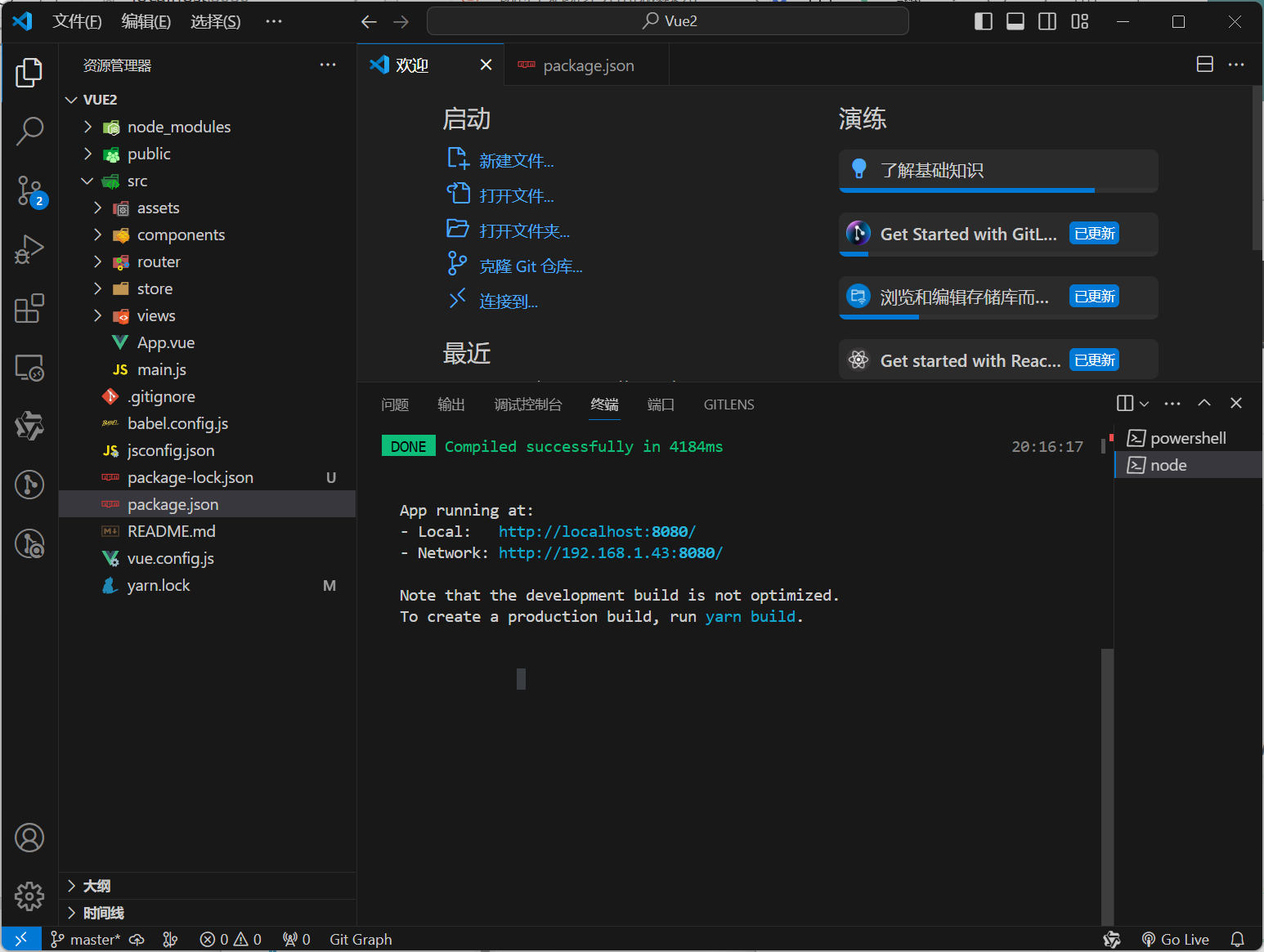Go back with the left arrow
Image resolution: width=1264 pixels, height=952 pixels.
[x=369, y=22]
